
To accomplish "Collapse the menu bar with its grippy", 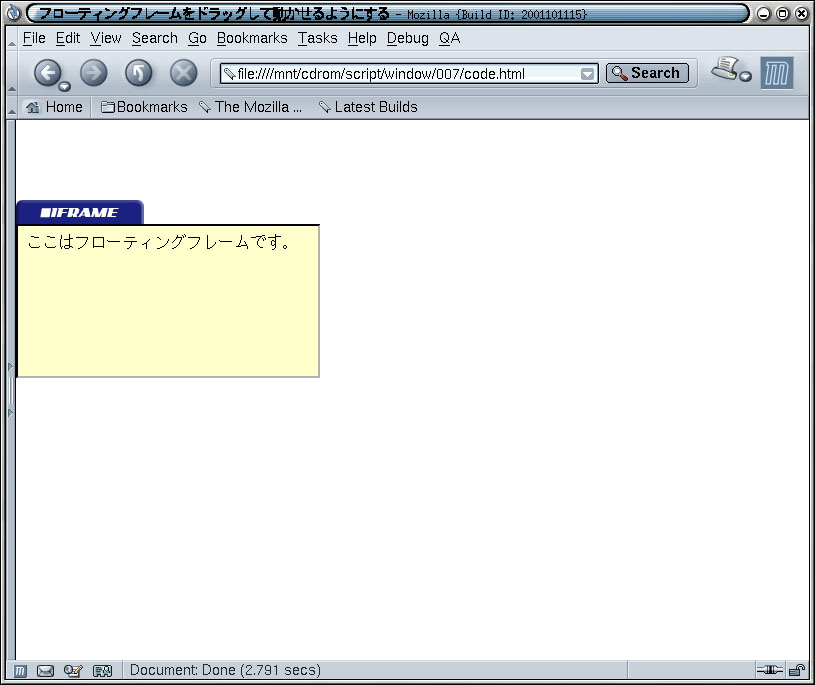I will point(11,38).
